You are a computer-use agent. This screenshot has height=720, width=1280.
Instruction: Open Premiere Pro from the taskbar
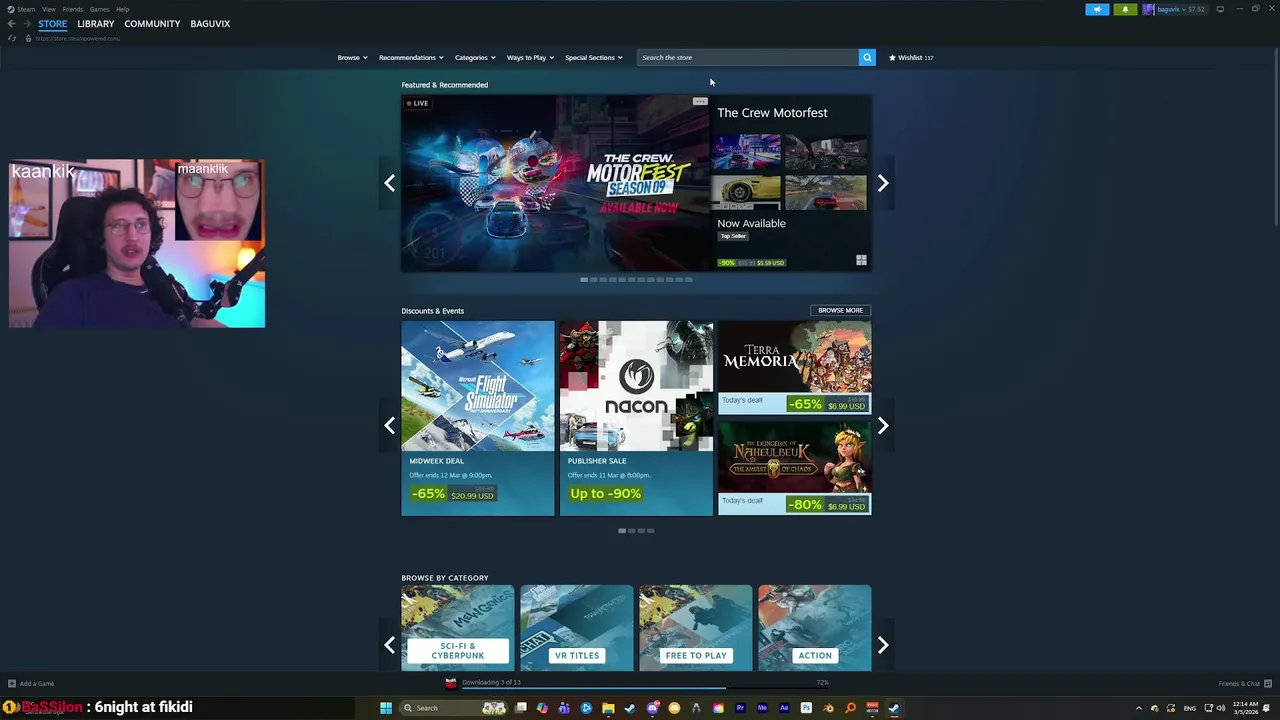click(740, 708)
